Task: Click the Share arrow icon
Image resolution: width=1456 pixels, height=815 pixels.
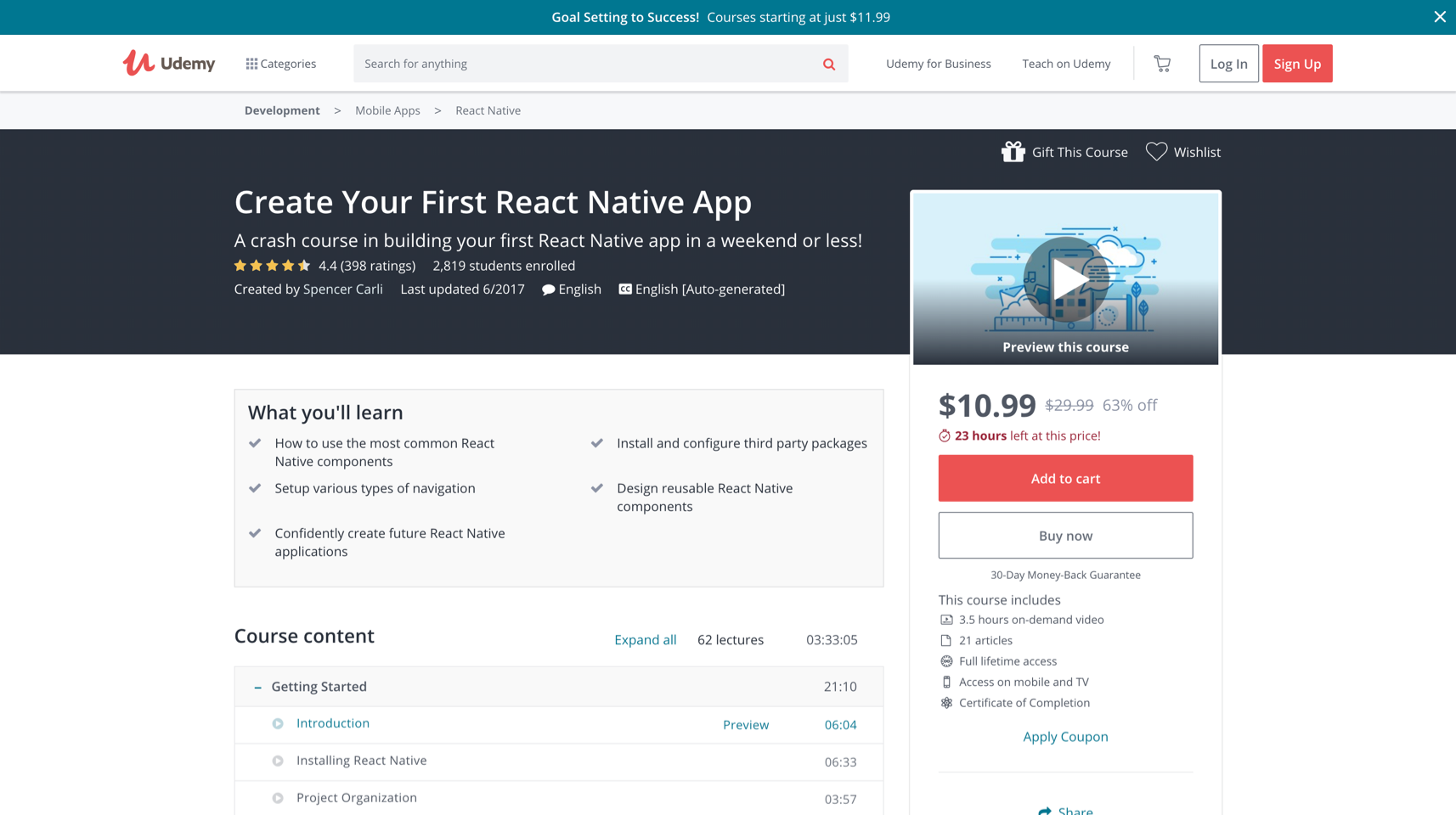Action: [x=1044, y=811]
